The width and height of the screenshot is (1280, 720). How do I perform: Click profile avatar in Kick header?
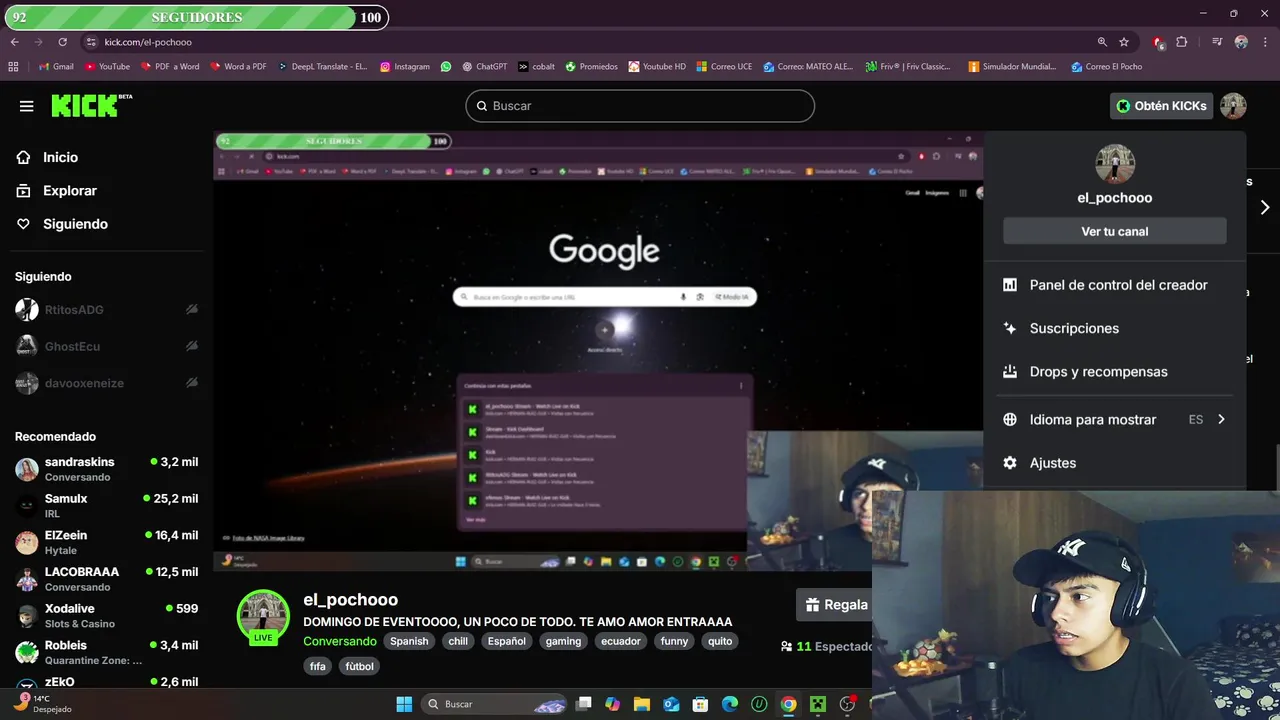[1233, 106]
